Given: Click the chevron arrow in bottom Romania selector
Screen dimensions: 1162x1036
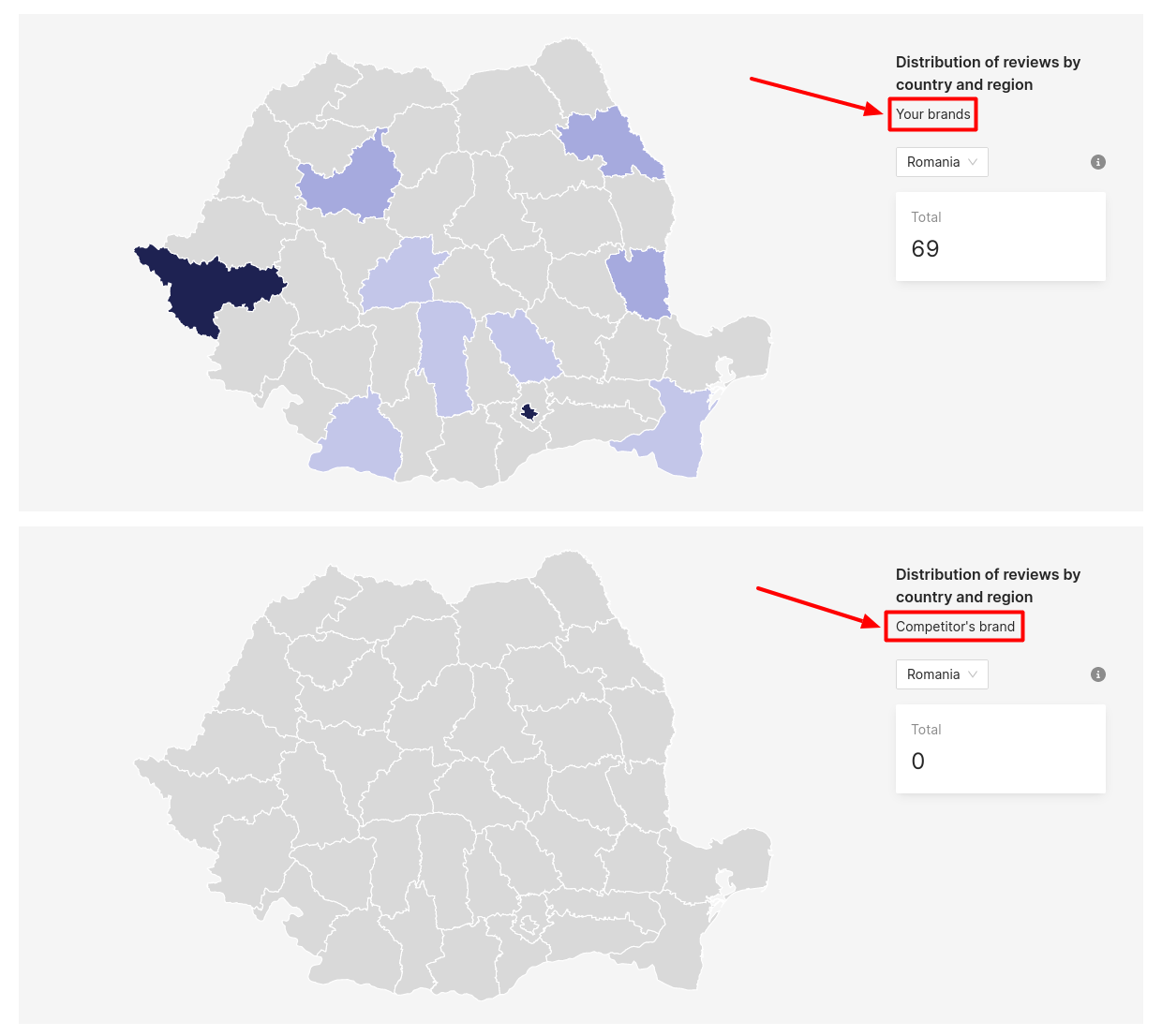Looking at the screenshot, I should coord(973,674).
